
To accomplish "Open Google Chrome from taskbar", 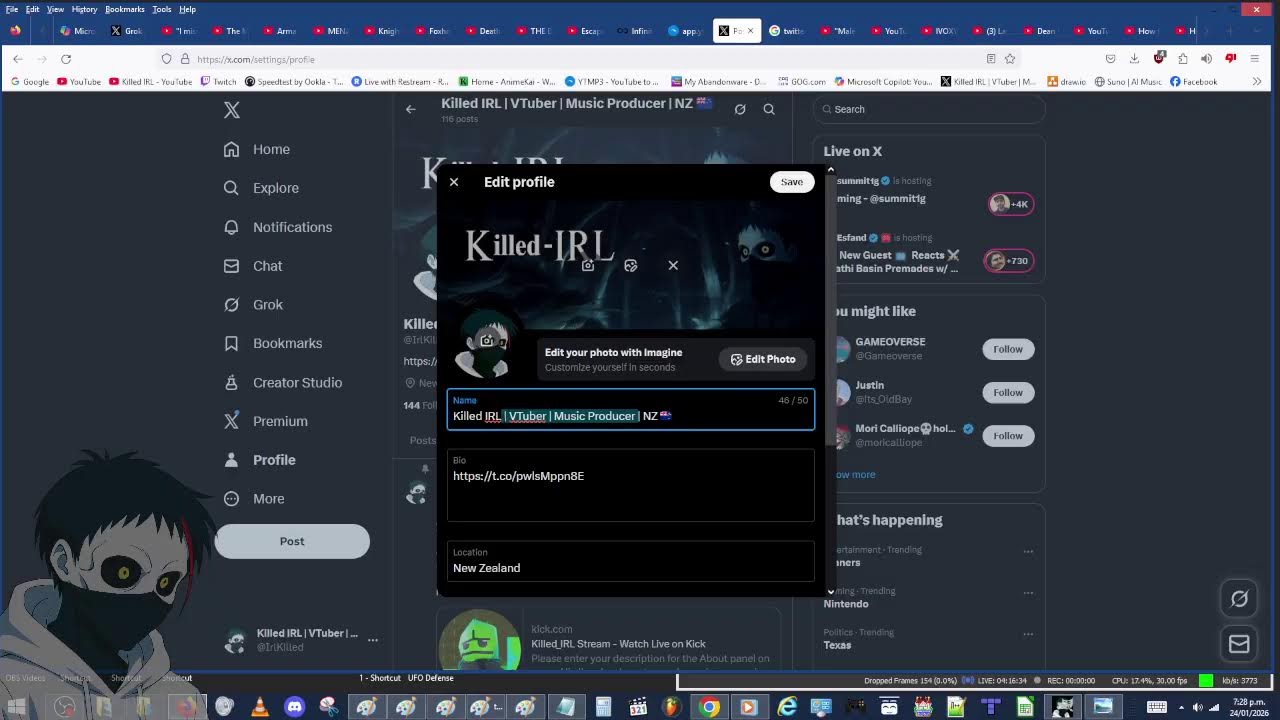I will 709,707.
